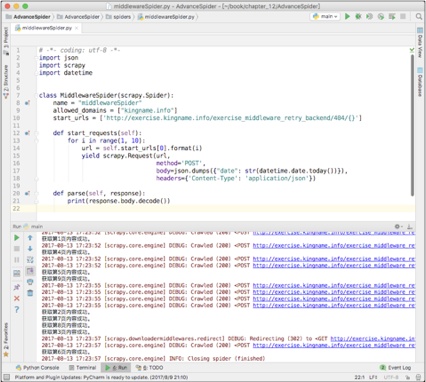426x382 pixels.
Task: Open help with the question mark icon
Action: point(17,310)
